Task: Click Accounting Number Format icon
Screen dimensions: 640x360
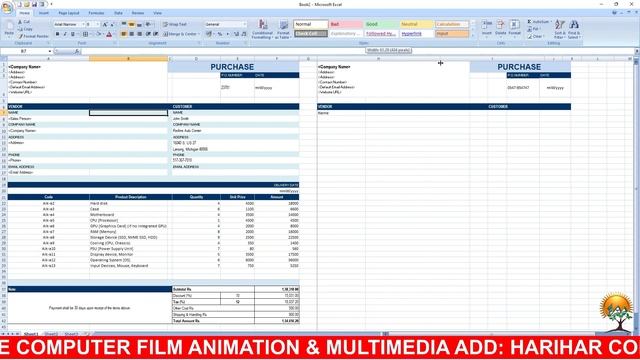Action: click(x=210, y=34)
